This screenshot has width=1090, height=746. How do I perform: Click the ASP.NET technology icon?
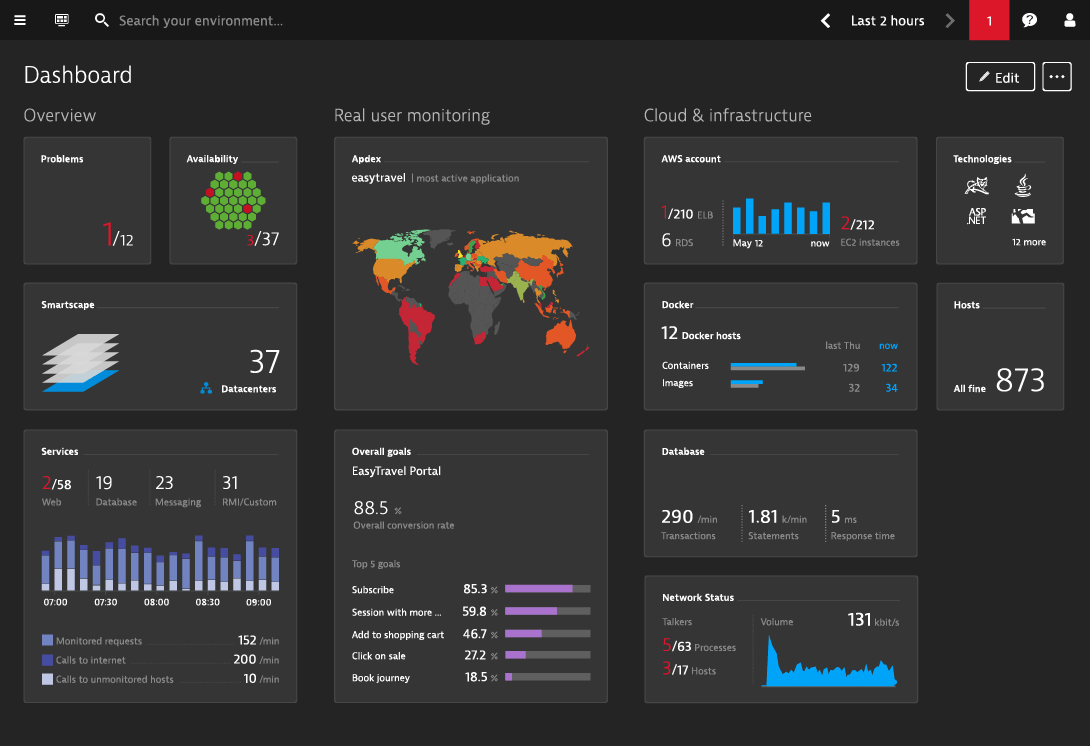pyautogui.click(x=977, y=215)
